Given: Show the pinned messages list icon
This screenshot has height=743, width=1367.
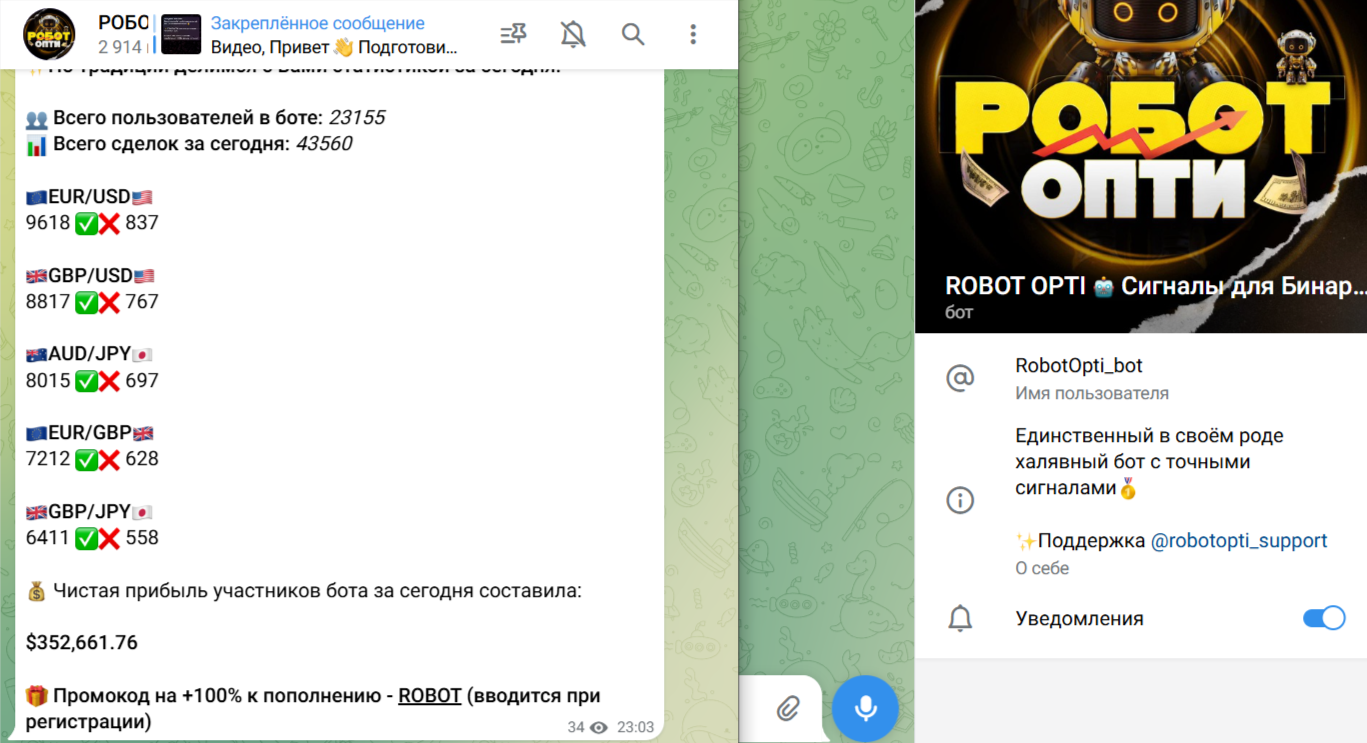Looking at the screenshot, I should click(x=513, y=35).
